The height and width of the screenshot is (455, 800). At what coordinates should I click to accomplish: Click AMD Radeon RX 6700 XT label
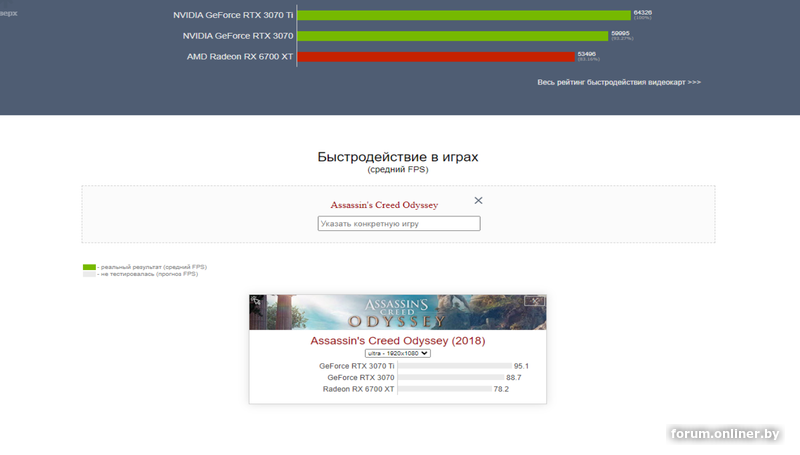pos(240,57)
